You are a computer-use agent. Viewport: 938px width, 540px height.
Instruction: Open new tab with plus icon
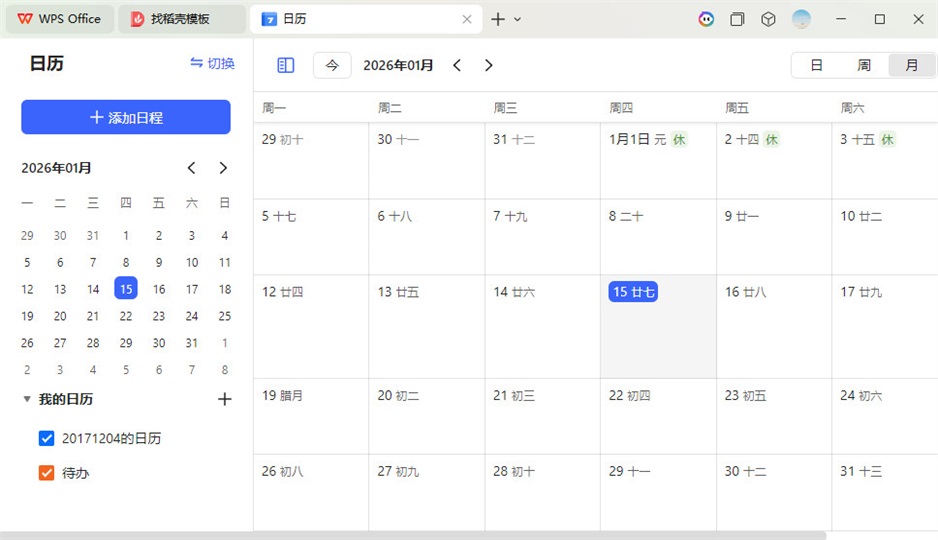coord(498,19)
